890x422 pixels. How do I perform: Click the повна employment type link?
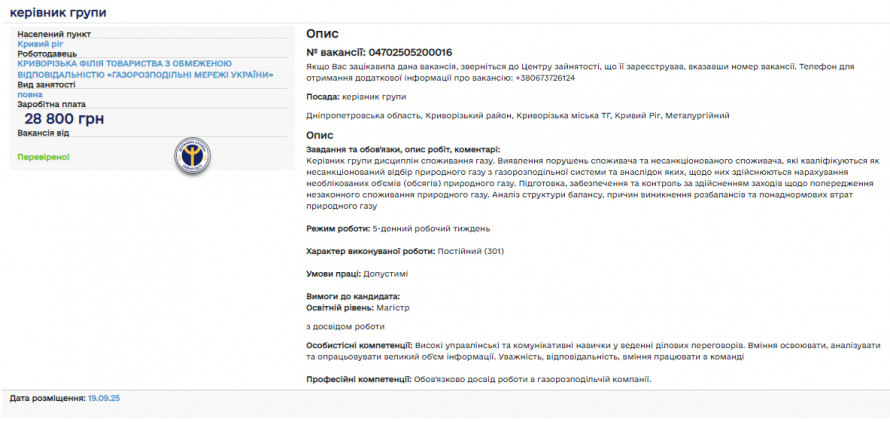(30, 96)
